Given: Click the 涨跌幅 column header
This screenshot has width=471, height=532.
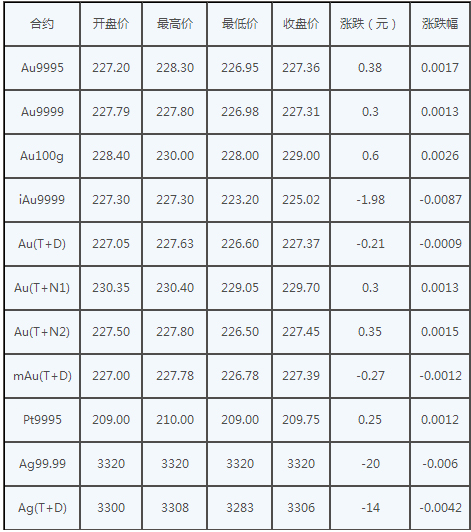Looking at the screenshot, I should 440,24.
